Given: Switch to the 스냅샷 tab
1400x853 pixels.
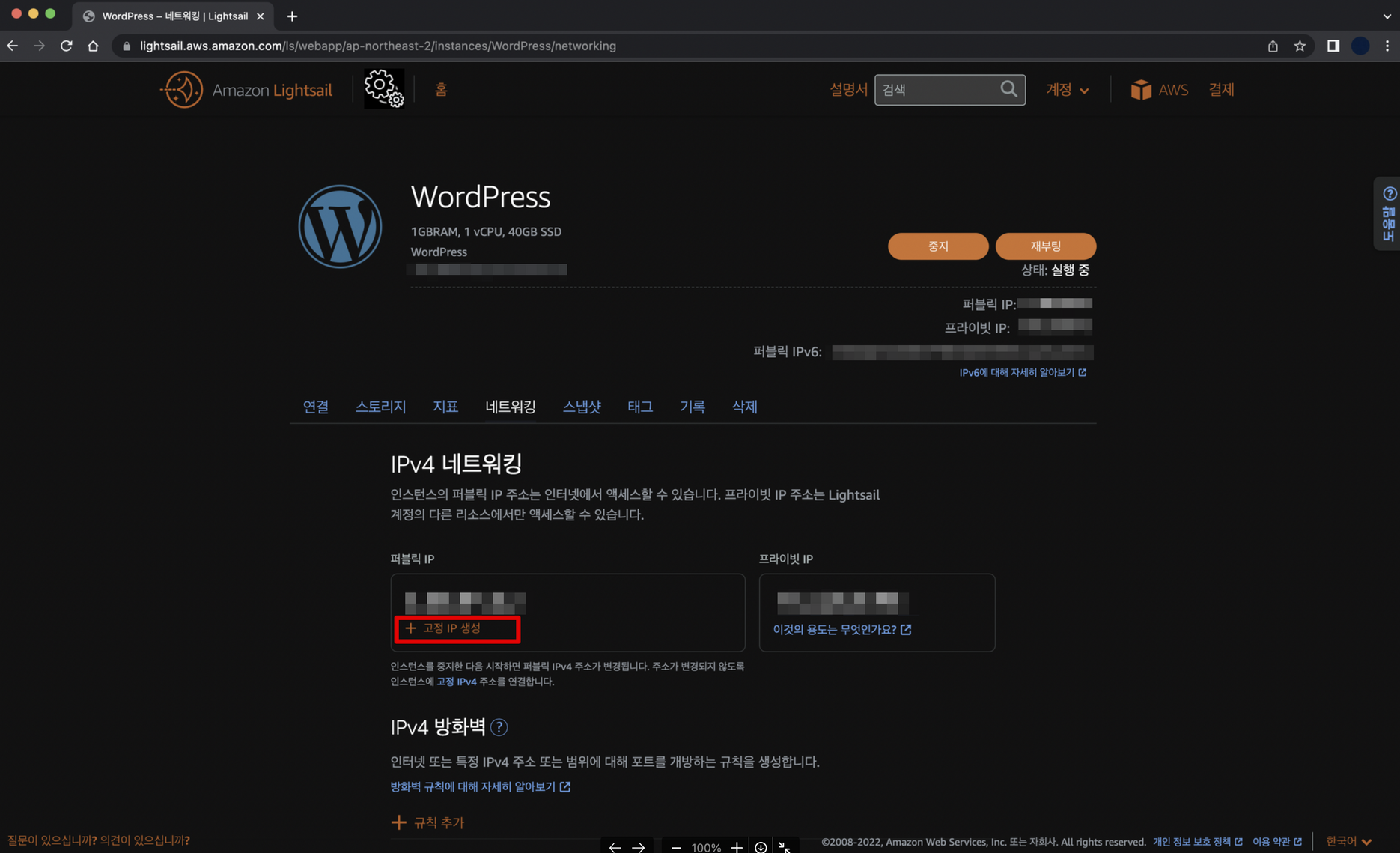Looking at the screenshot, I should pyautogui.click(x=582, y=407).
